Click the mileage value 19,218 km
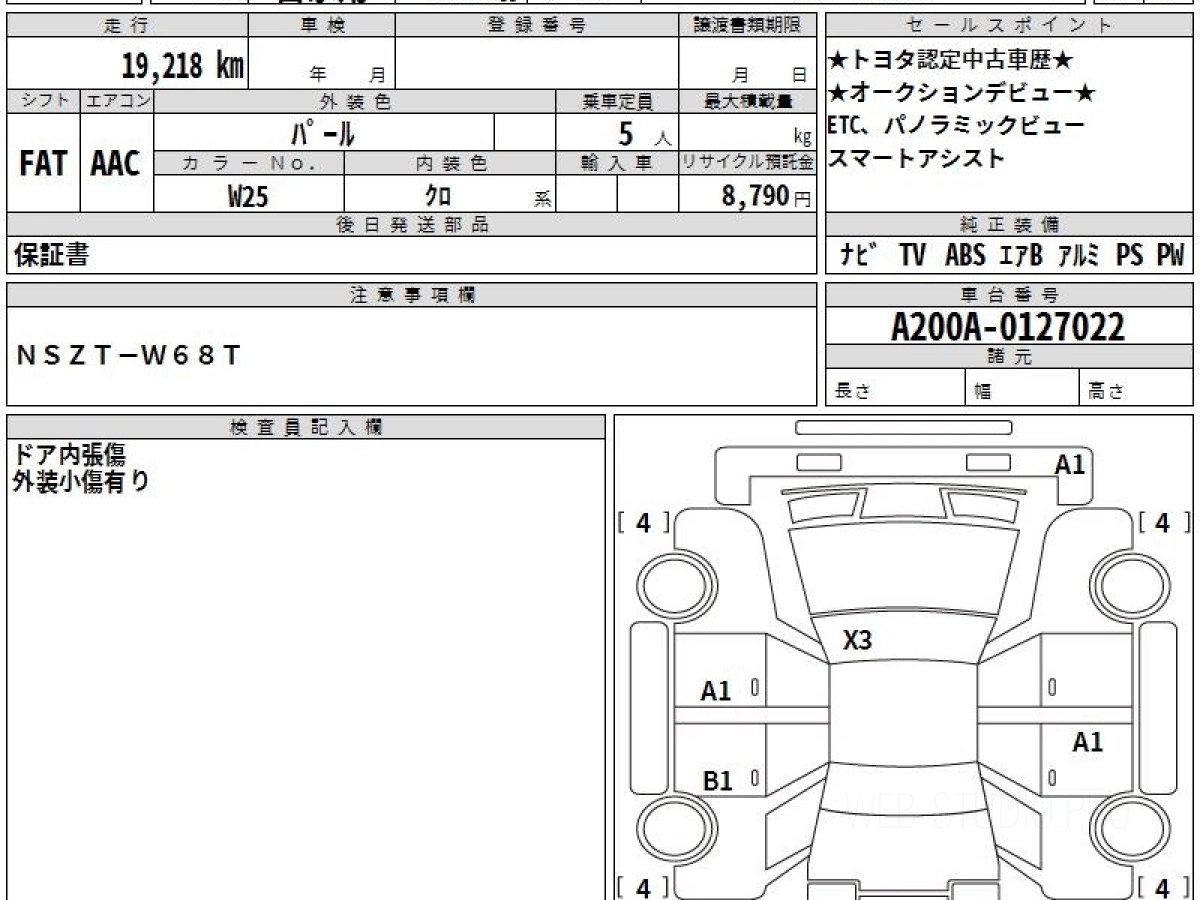The height and width of the screenshot is (900, 1200). coord(183,66)
